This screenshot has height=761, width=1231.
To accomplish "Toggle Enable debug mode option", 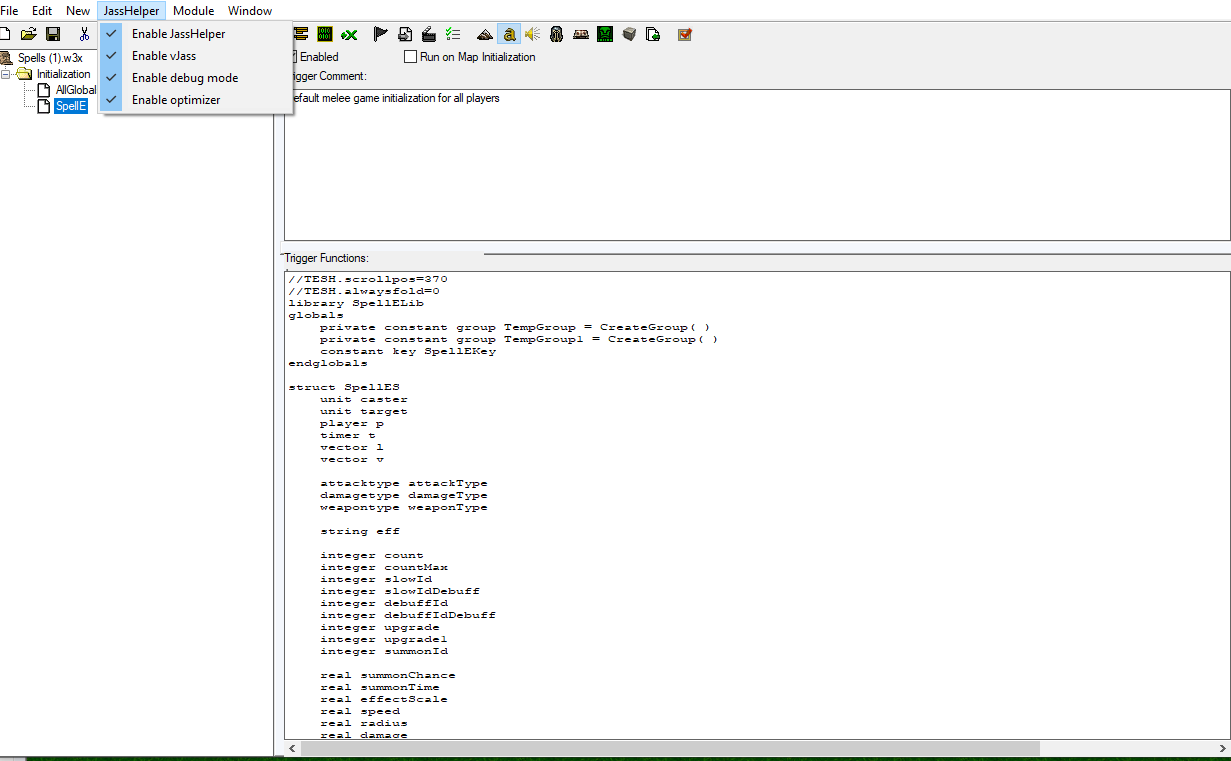I will [185, 78].
